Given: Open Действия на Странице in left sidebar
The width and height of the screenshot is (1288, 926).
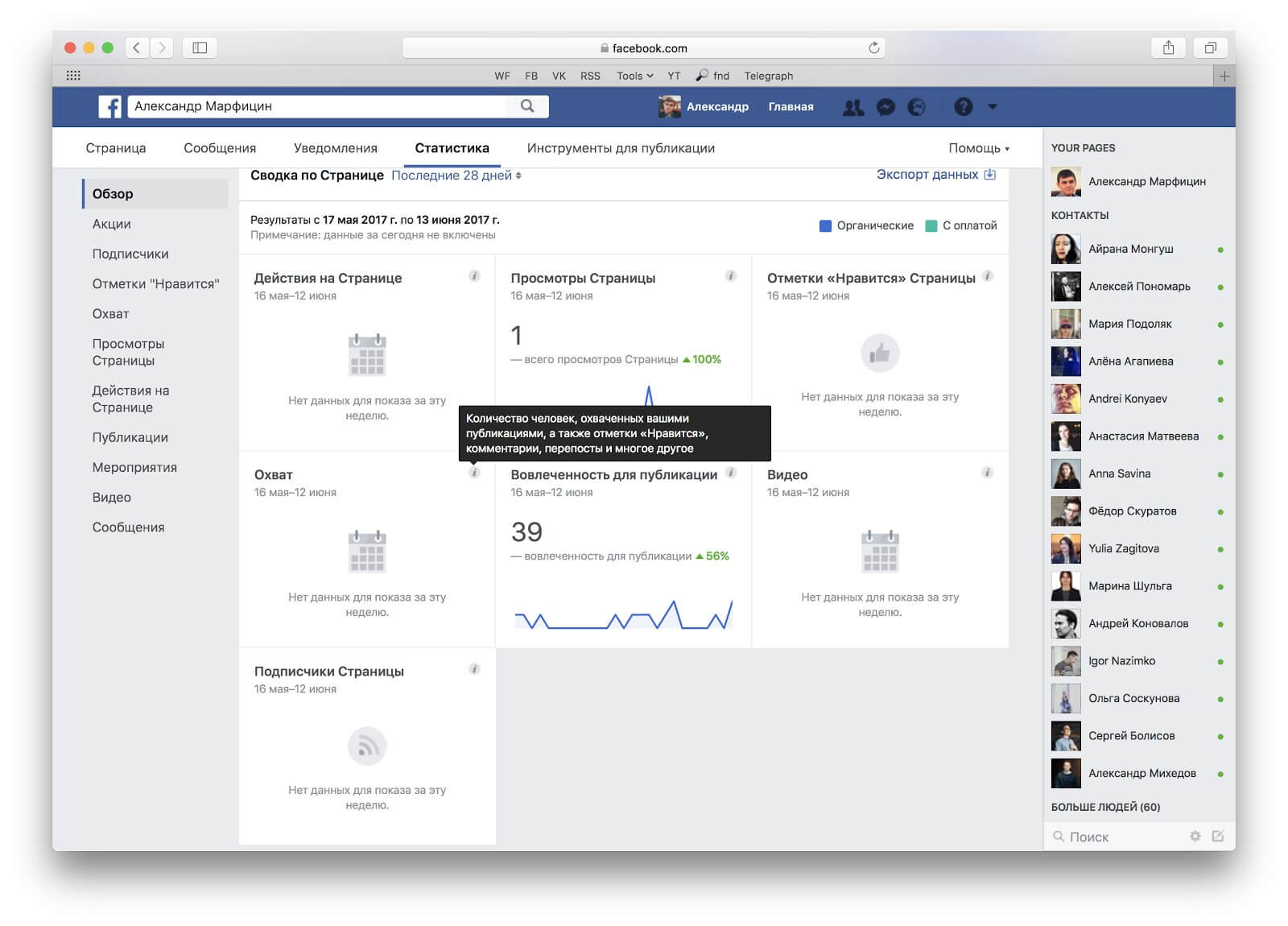Looking at the screenshot, I should (131, 399).
